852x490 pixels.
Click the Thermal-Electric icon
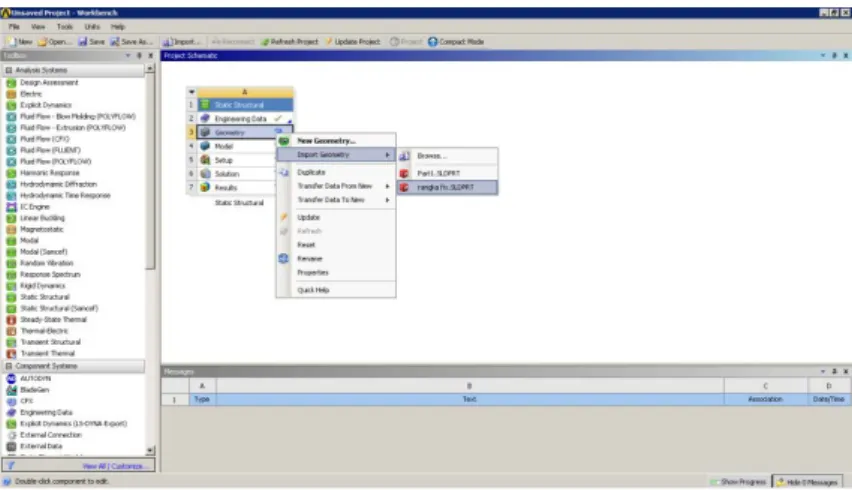pyautogui.click(x=11, y=331)
